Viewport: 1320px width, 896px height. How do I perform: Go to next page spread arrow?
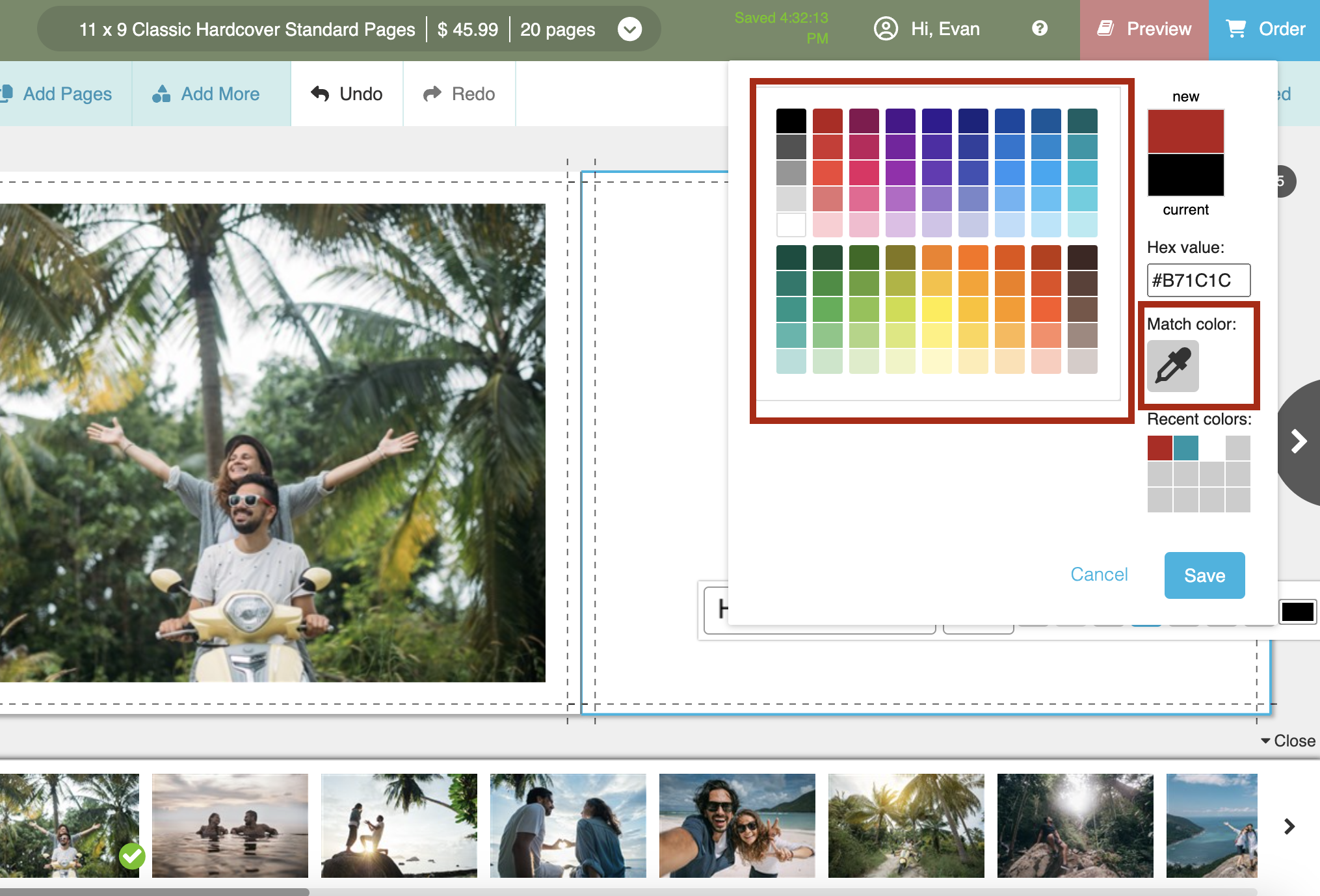pos(1298,441)
